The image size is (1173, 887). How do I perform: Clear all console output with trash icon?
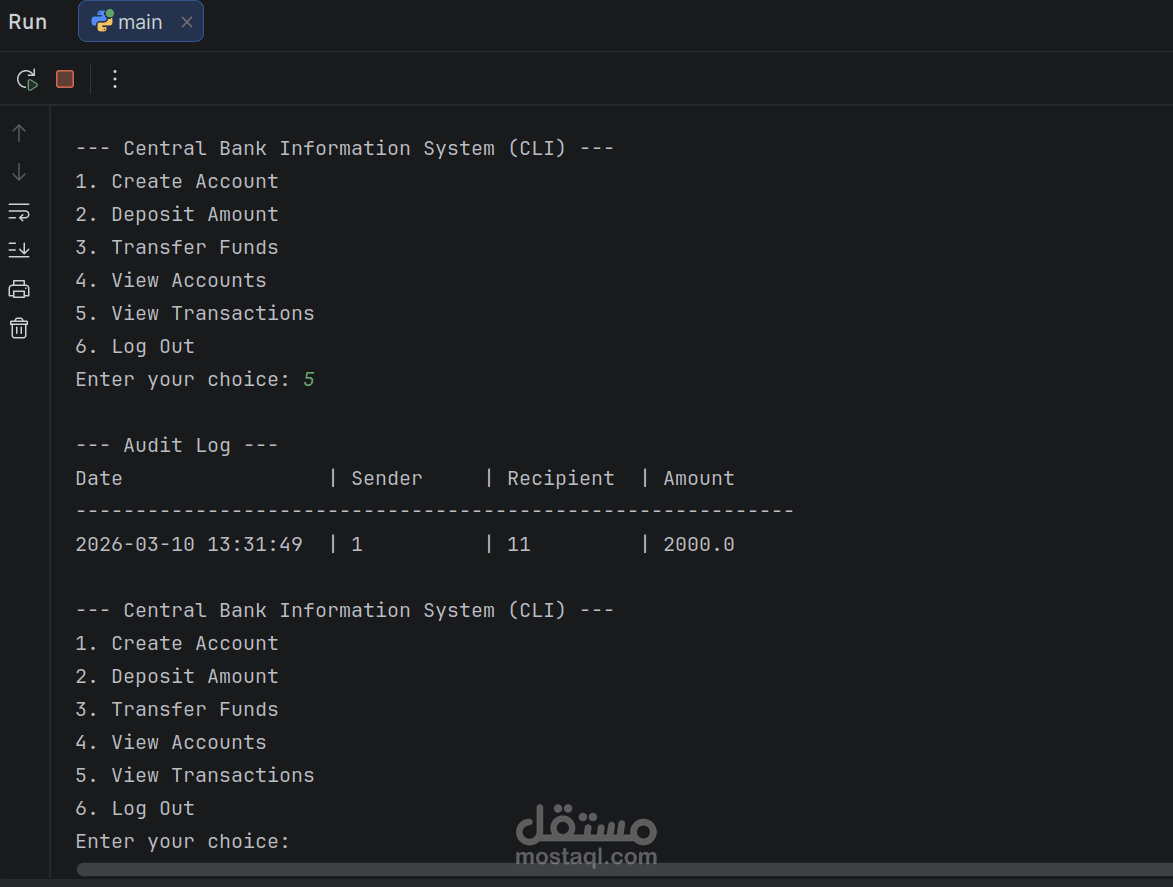19,328
